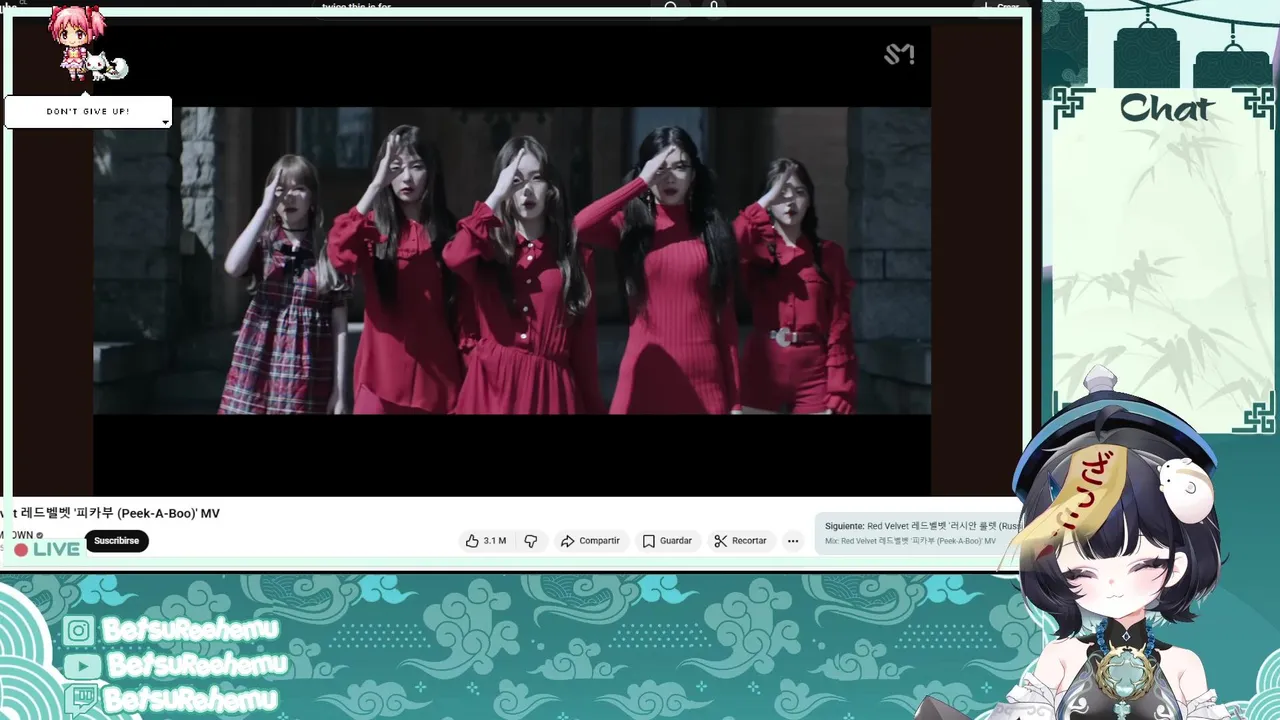Image resolution: width=1280 pixels, height=720 pixels.
Task: Click the Peek-A-Boo MV video player
Action: [512, 260]
